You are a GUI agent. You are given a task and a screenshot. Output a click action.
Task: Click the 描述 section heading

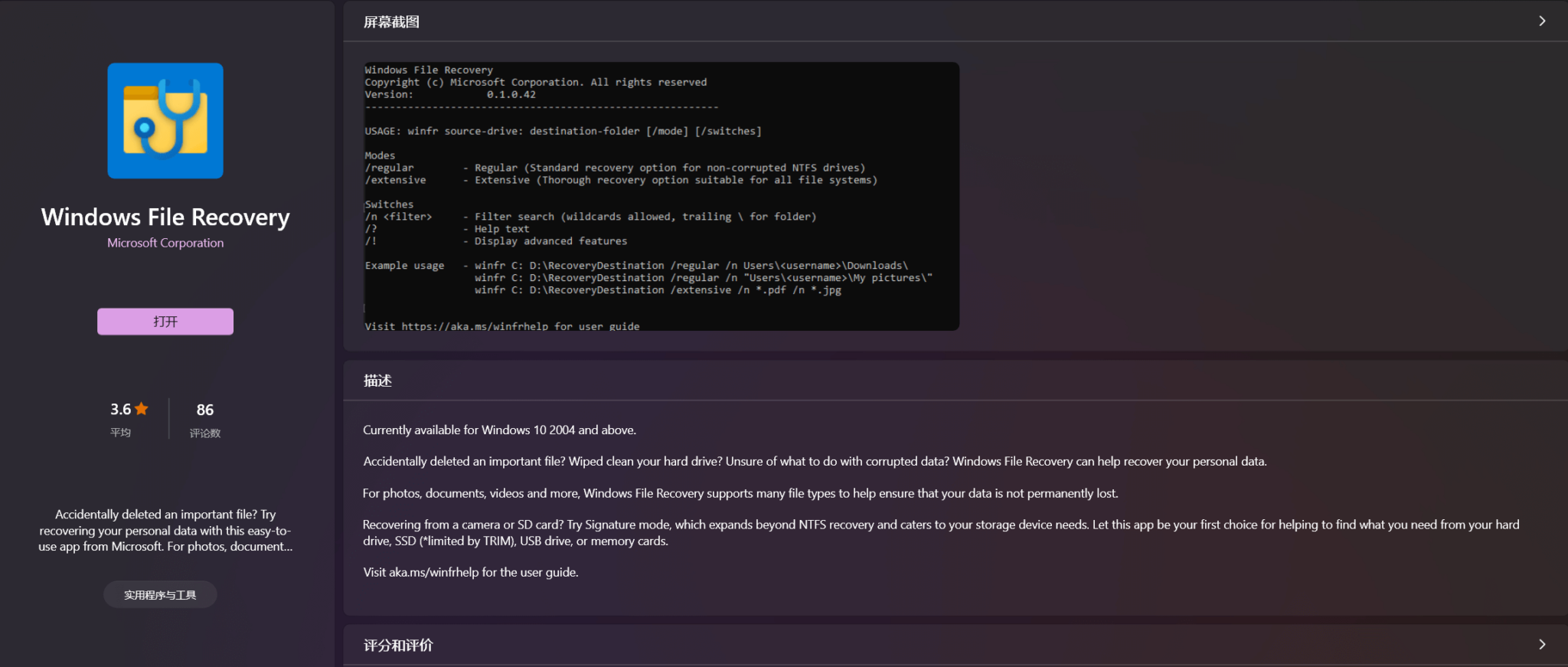[377, 381]
